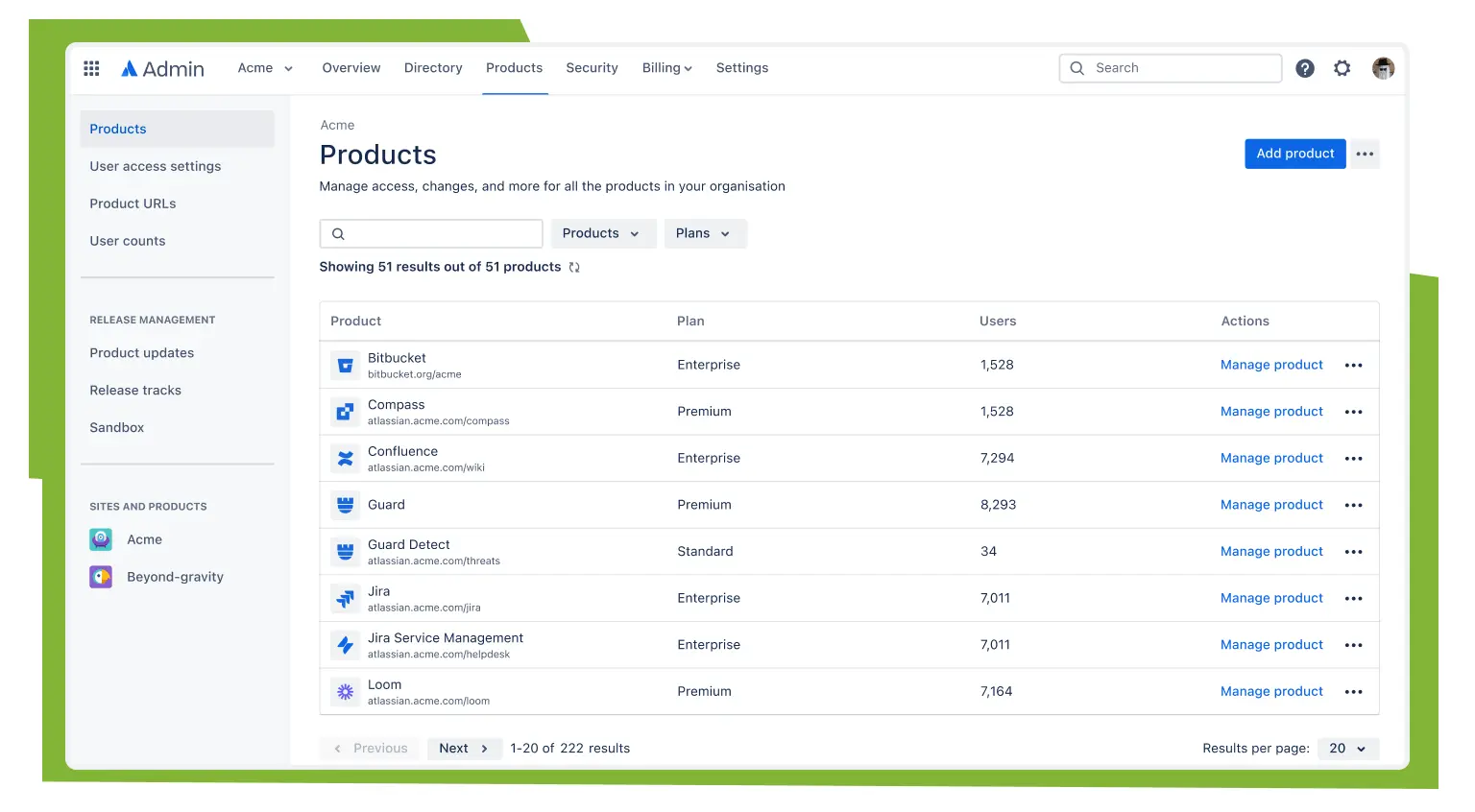The image size is (1475, 812).
Task: Refresh the product results list
Action: pos(574,268)
